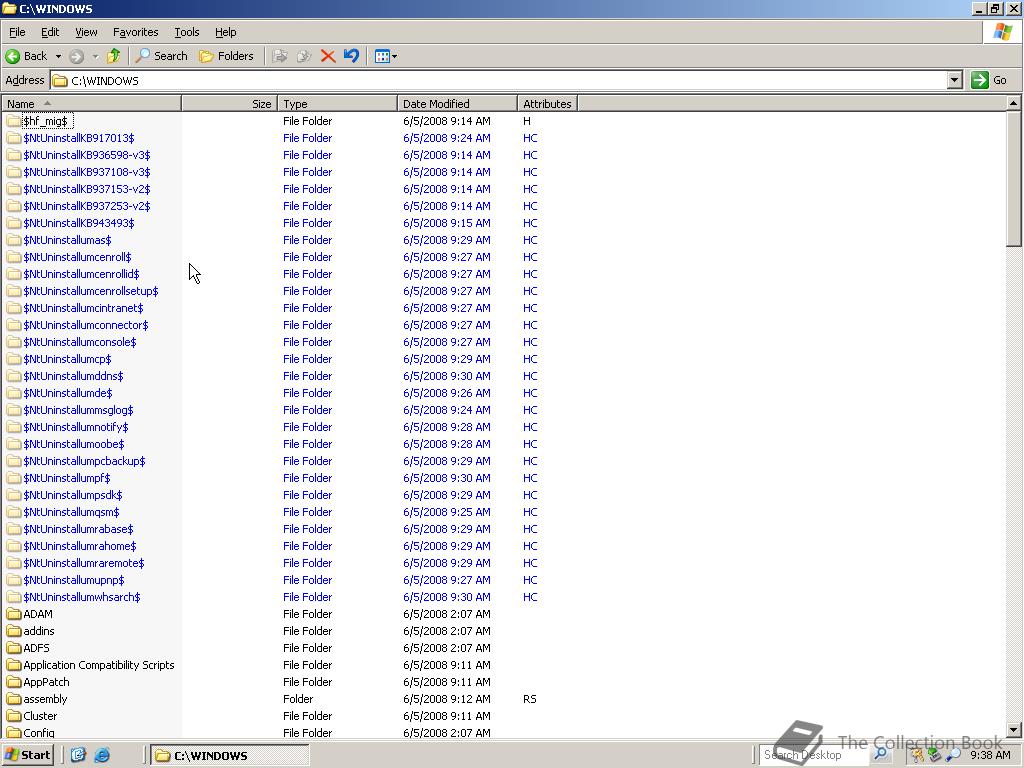
Task: Click the address bar showing C:\WINDOWS
Action: coord(499,80)
